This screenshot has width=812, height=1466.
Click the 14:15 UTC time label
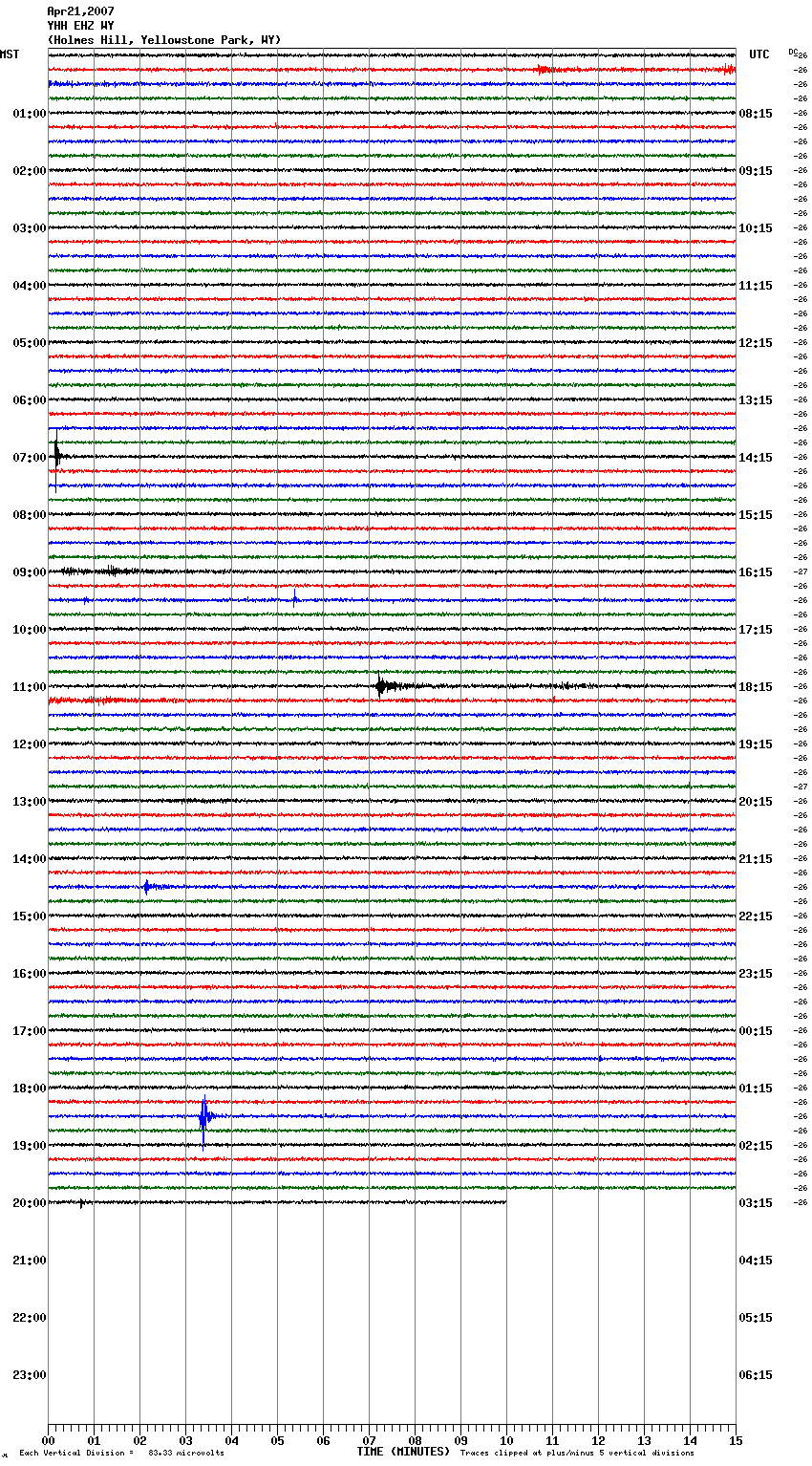[756, 458]
